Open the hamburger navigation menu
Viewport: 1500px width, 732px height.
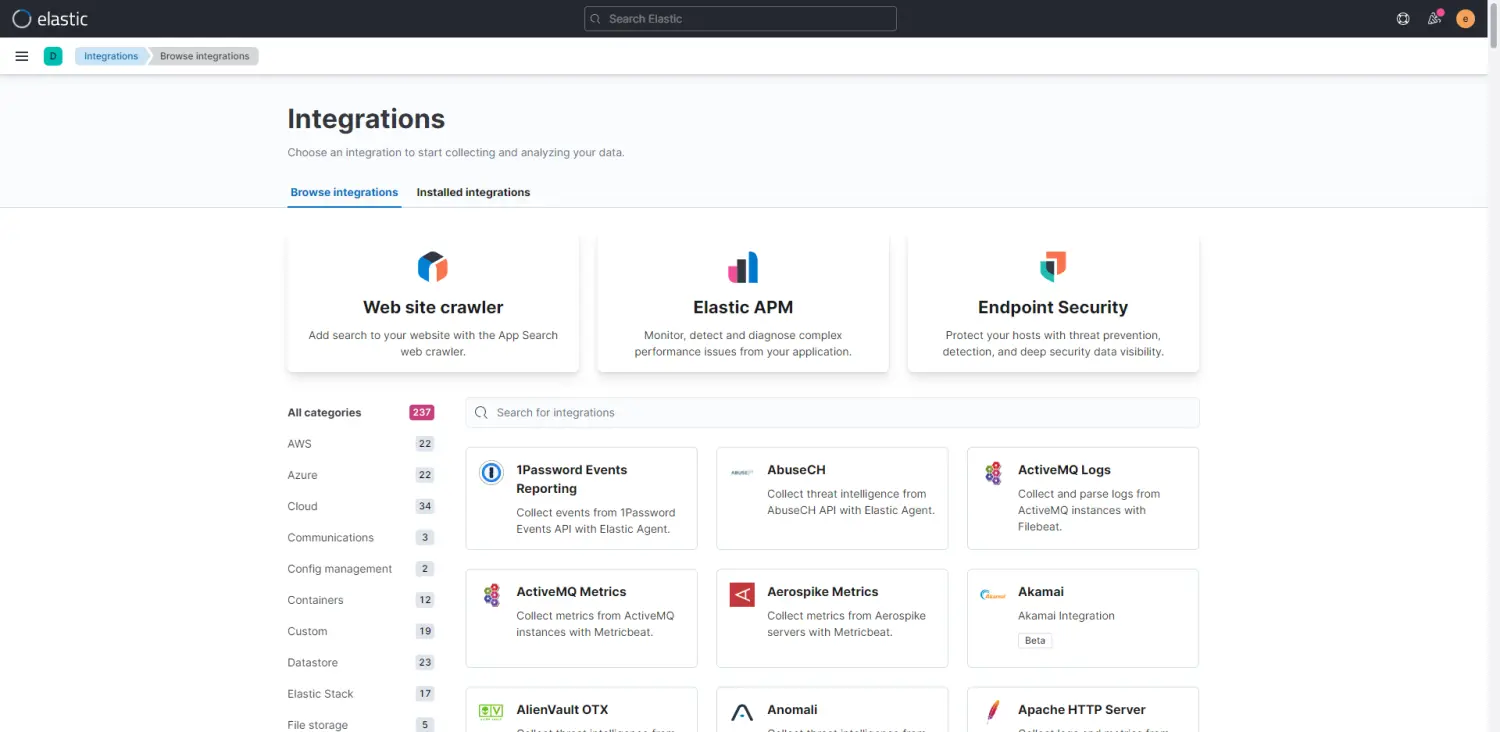click(x=22, y=56)
